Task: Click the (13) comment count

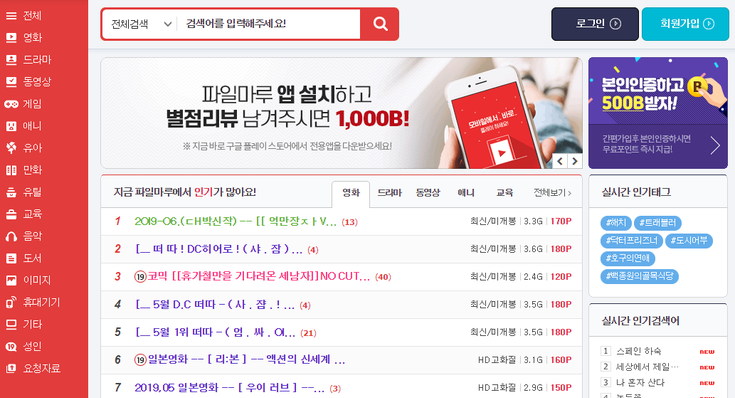Action: [x=349, y=222]
